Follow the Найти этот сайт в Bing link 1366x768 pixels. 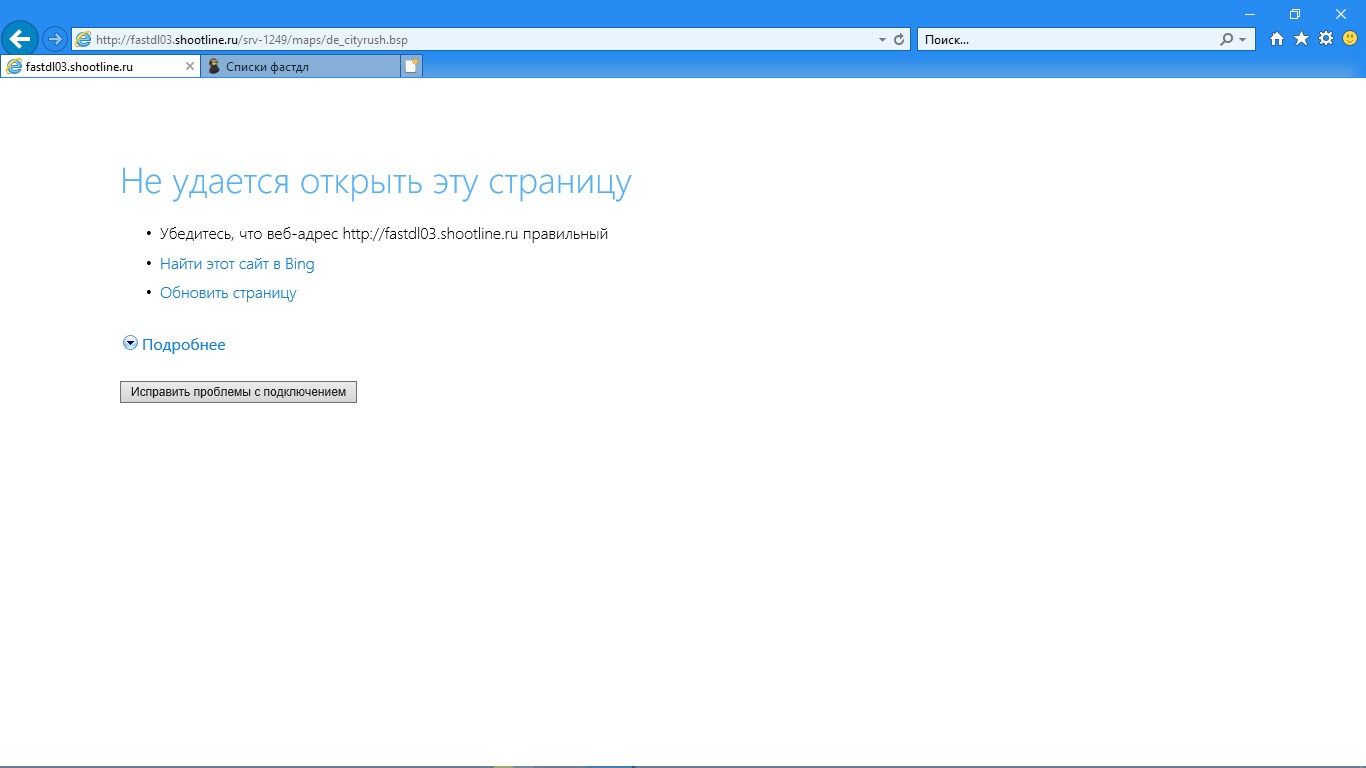(x=237, y=264)
